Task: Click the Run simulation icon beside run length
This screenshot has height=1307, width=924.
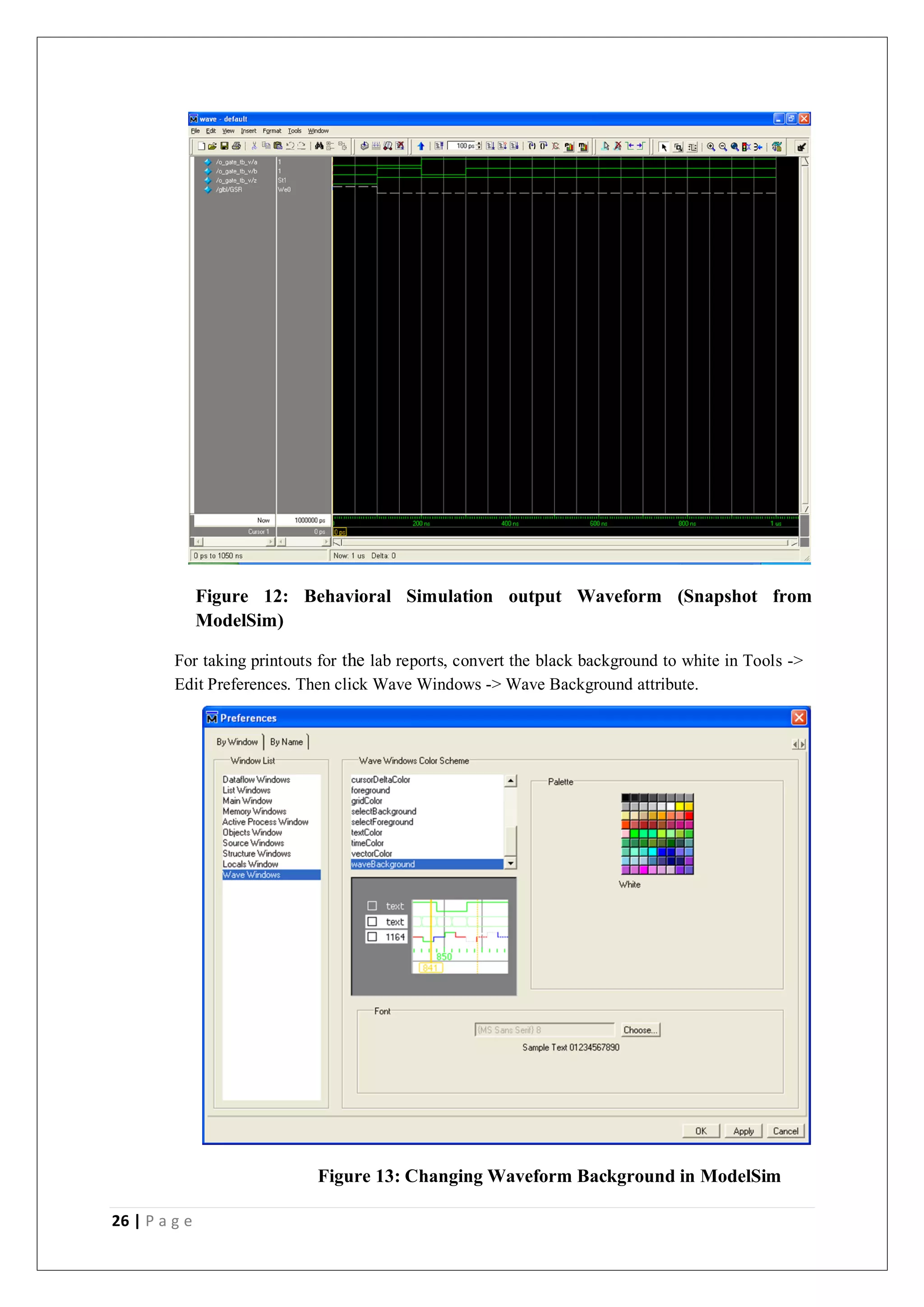Action: 490,146
